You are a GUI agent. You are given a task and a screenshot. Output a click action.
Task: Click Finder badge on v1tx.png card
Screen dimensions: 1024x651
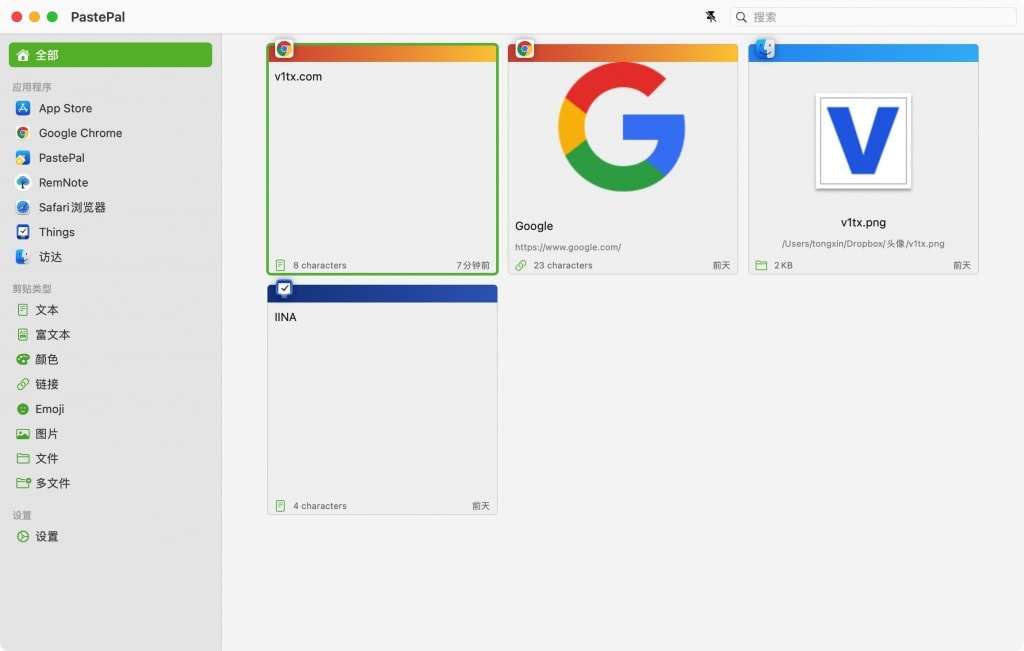tap(765, 49)
